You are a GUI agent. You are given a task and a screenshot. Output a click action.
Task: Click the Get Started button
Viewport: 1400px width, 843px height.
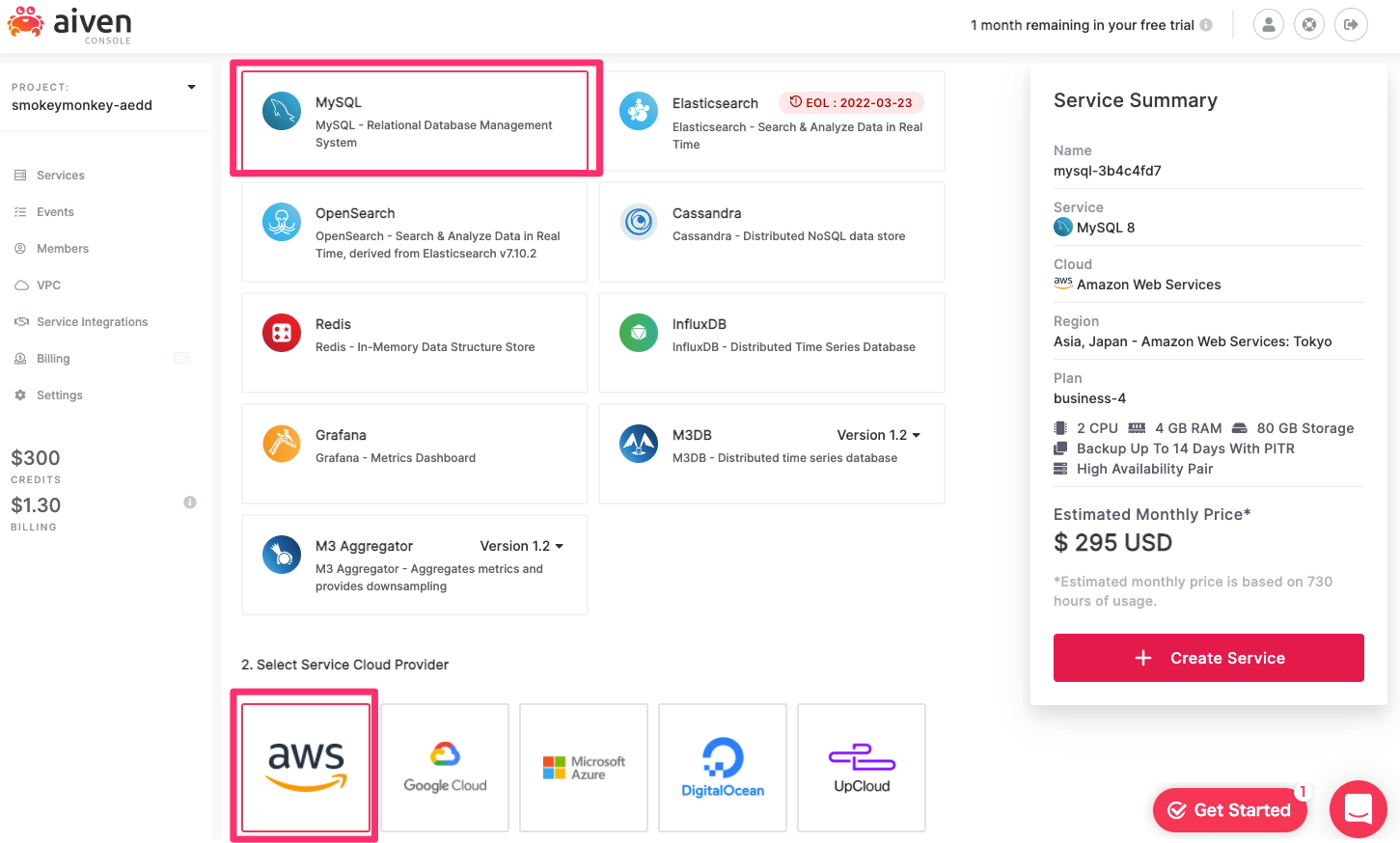(x=1229, y=809)
